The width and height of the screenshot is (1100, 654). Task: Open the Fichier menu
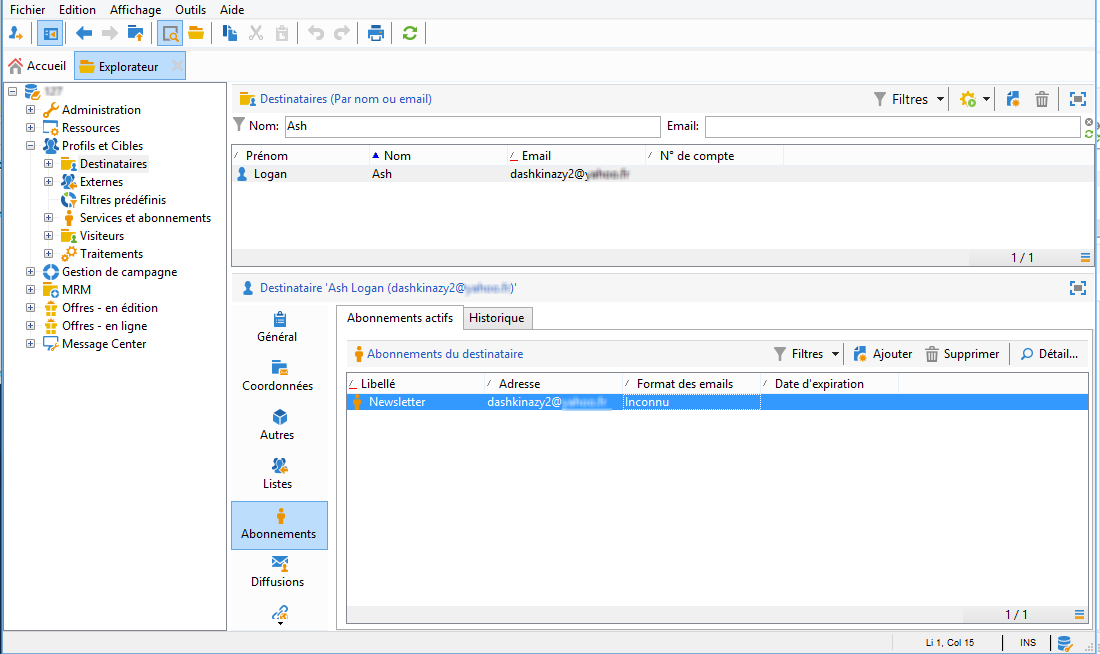pos(27,10)
